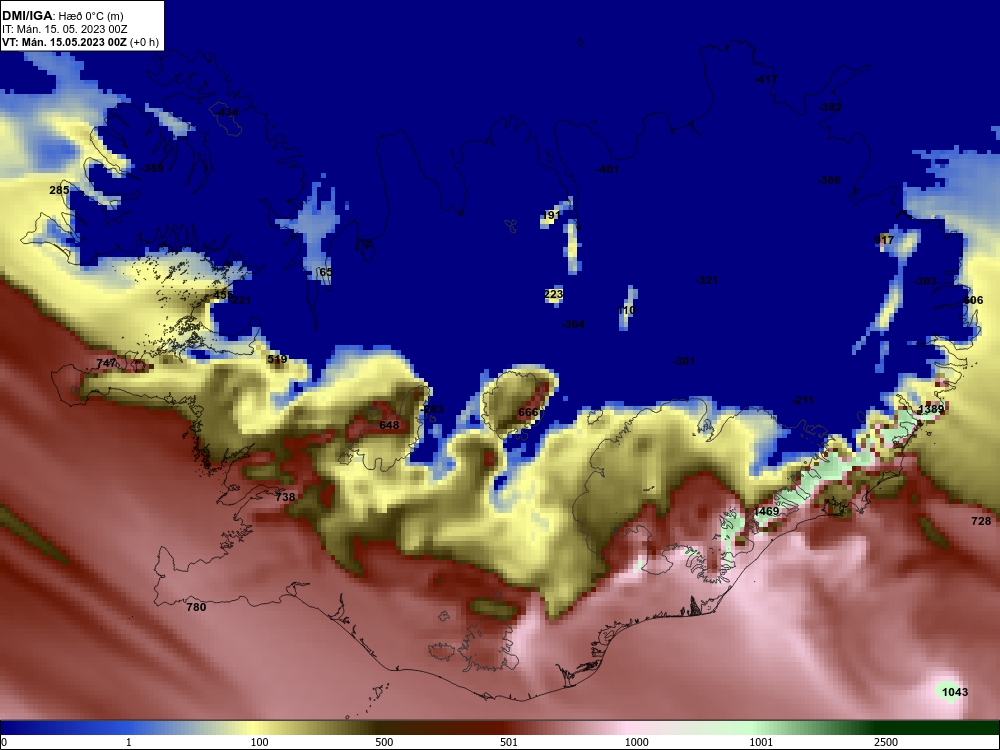Click the '747' value on the map

click(x=106, y=363)
